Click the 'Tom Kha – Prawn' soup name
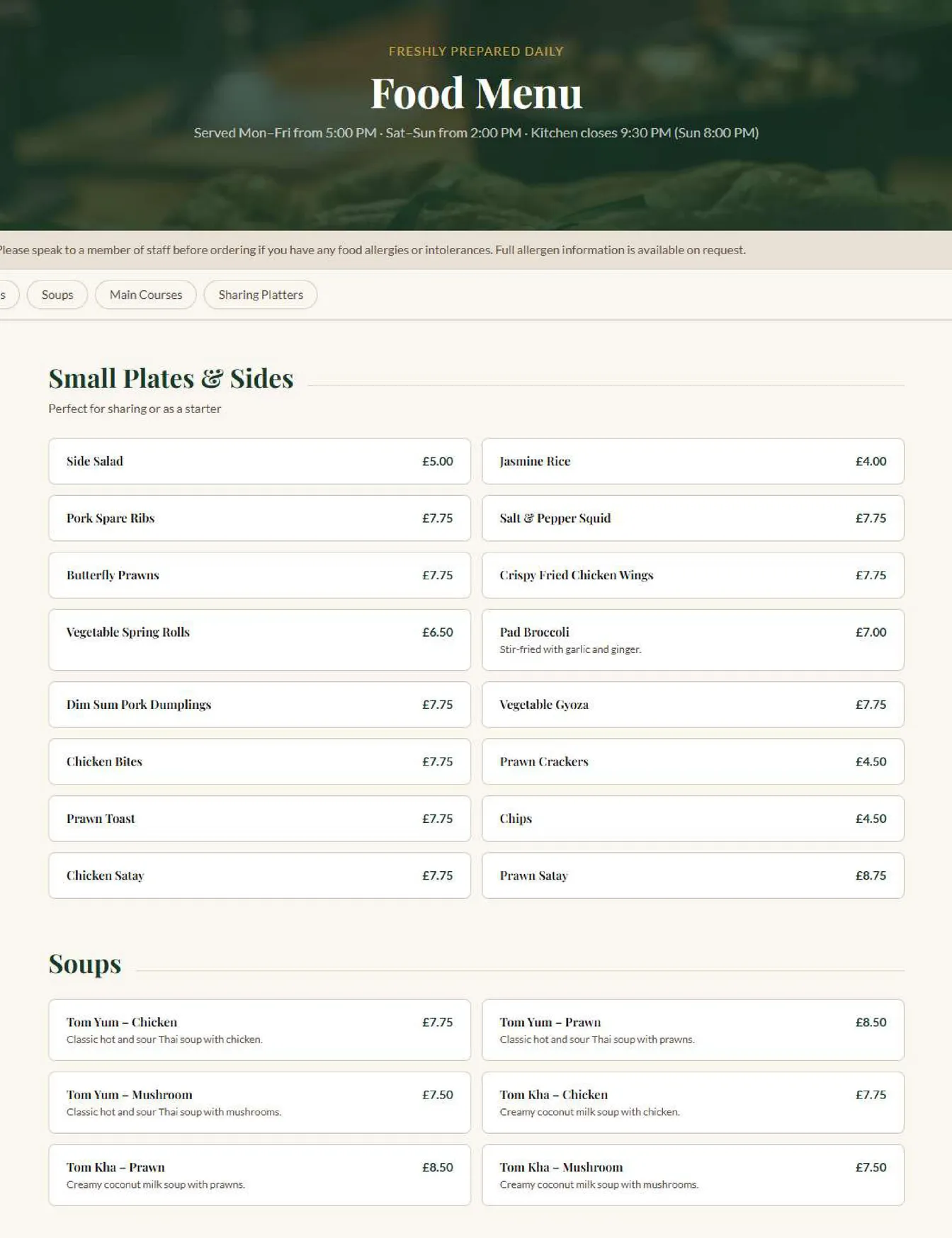 coord(115,1167)
